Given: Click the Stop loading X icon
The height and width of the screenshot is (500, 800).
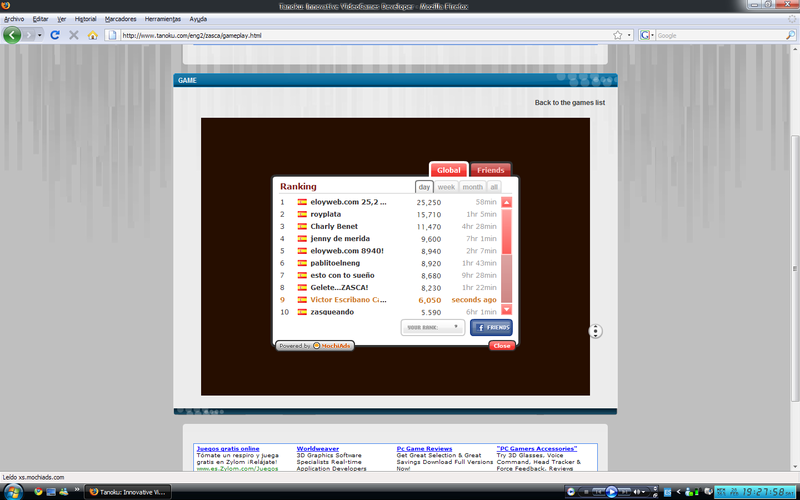Looking at the screenshot, I should click(74, 35).
